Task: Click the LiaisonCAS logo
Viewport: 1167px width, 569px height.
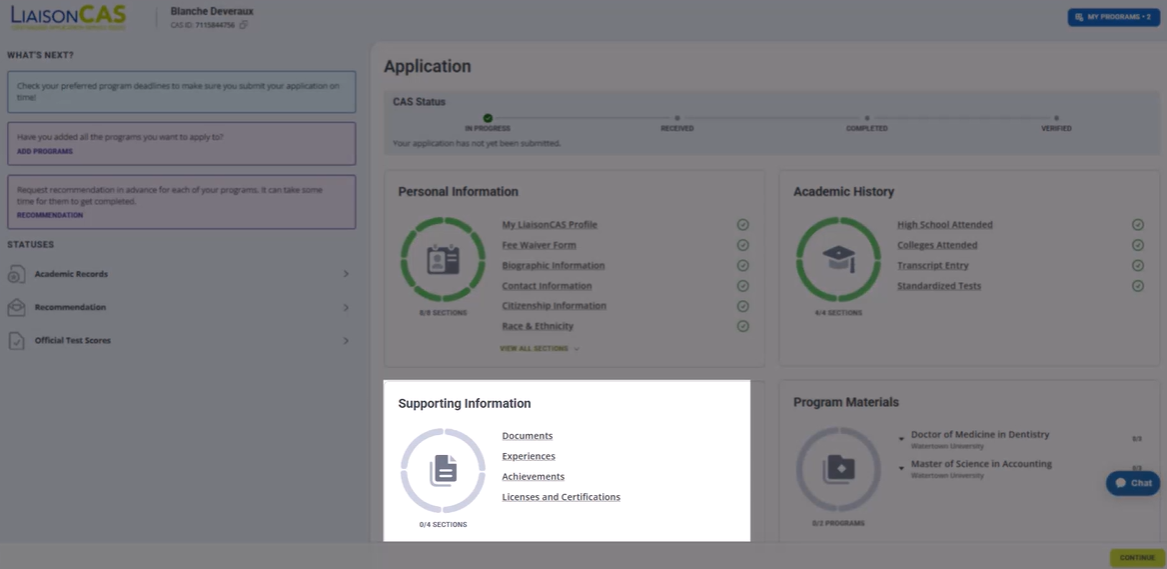Action: coord(68,16)
